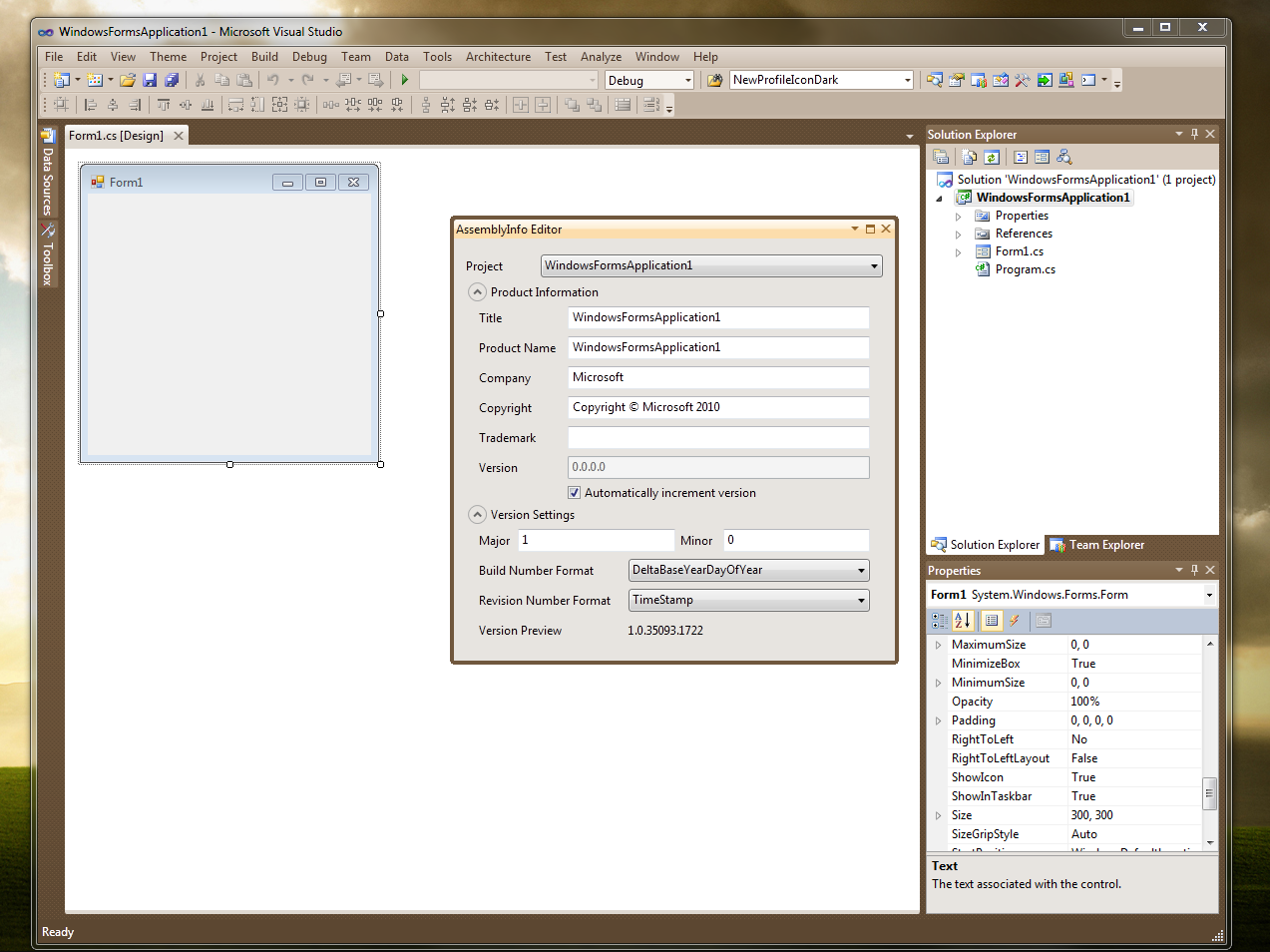Toggle Automatically increment version checkbox
The height and width of the screenshot is (952, 1270).
point(575,493)
